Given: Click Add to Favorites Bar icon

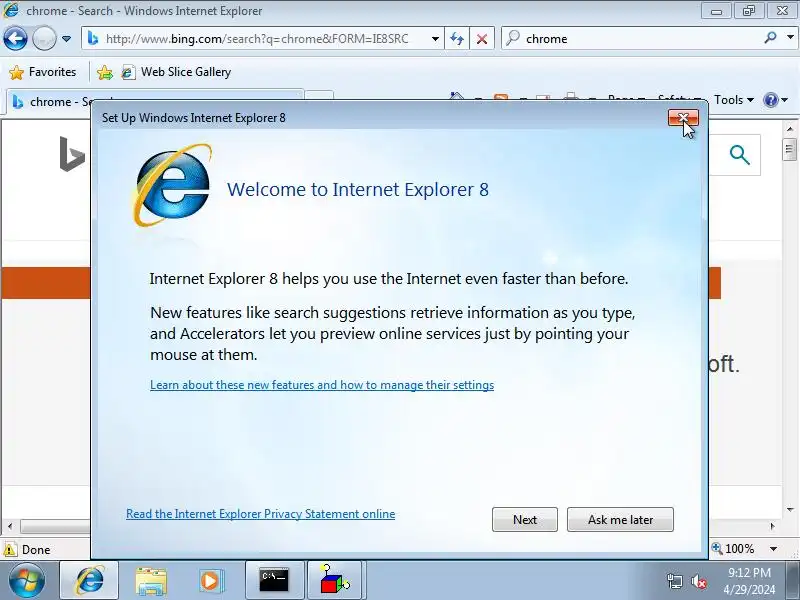Looking at the screenshot, I should [105, 72].
